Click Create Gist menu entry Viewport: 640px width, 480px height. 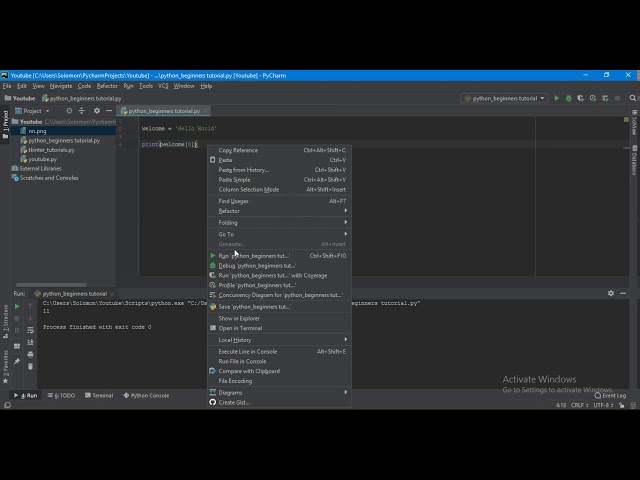(280, 402)
